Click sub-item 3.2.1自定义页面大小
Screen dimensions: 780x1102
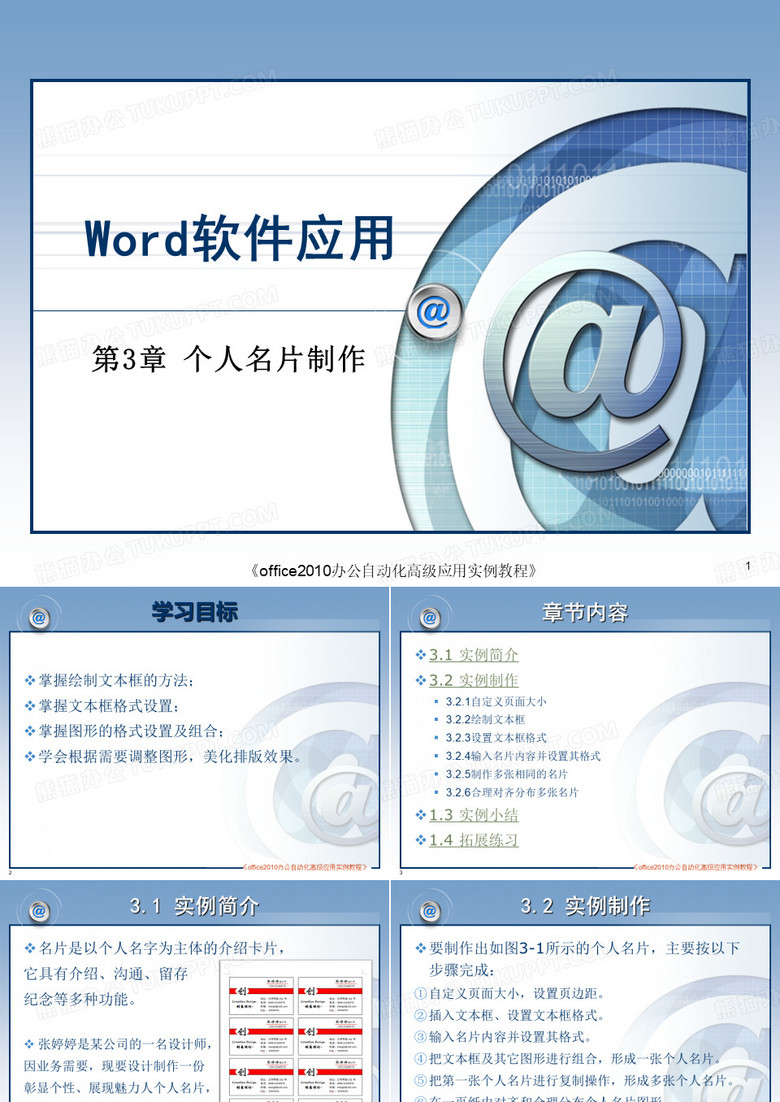tap(495, 701)
